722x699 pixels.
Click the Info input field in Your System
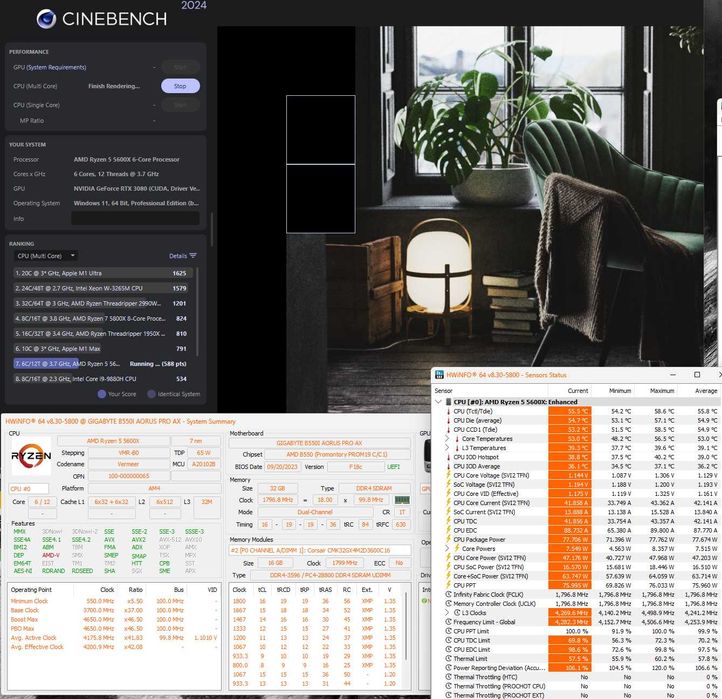(x=135, y=219)
